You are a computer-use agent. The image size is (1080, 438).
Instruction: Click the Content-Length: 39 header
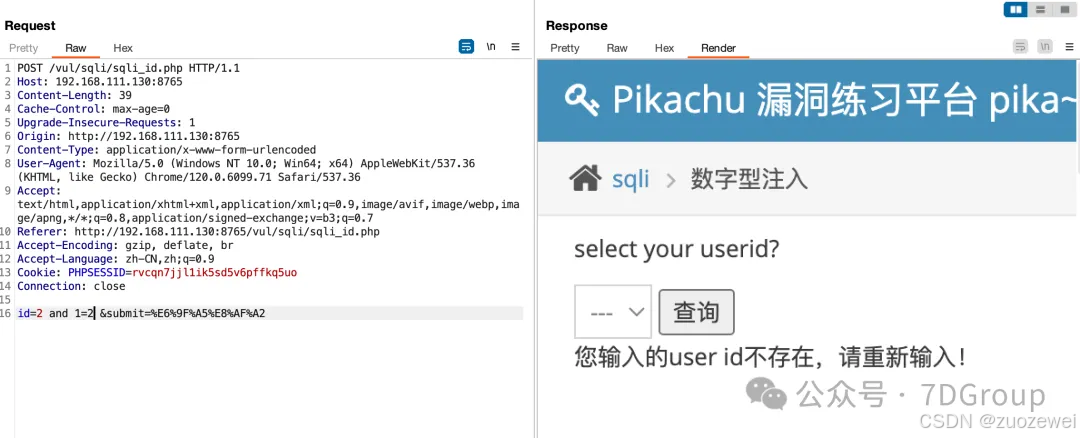tap(74, 95)
